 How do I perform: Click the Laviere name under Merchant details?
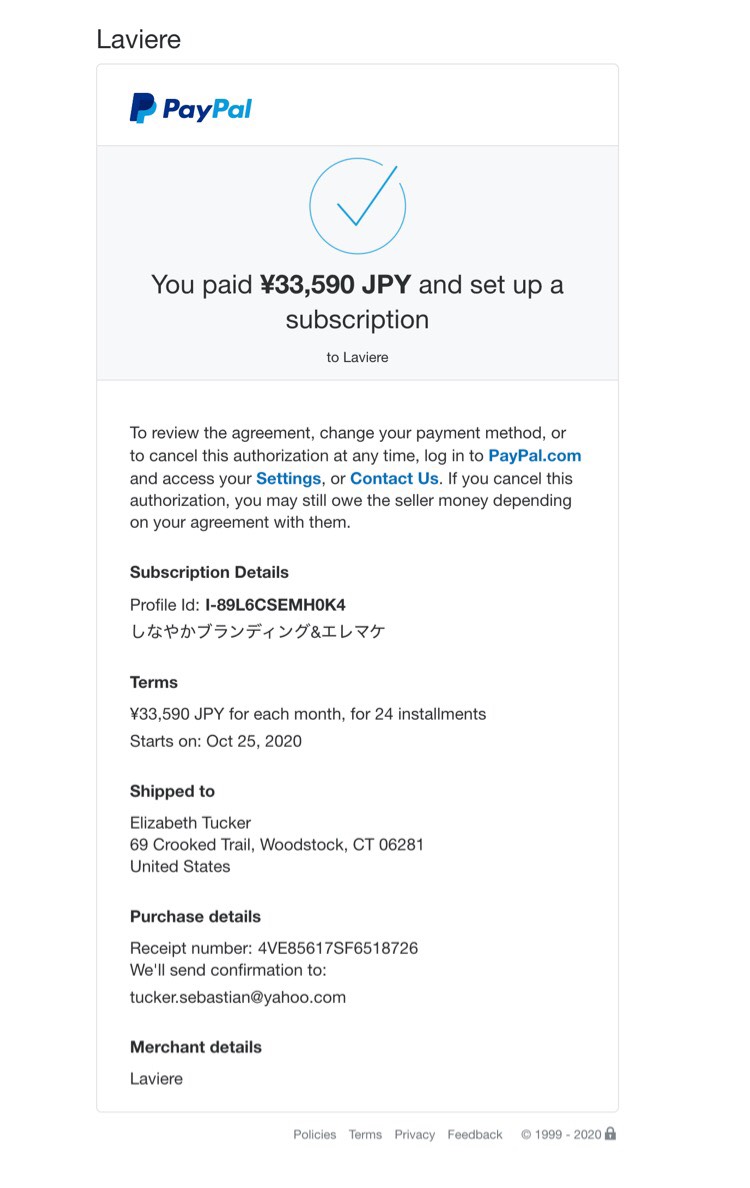click(156, 1078)
